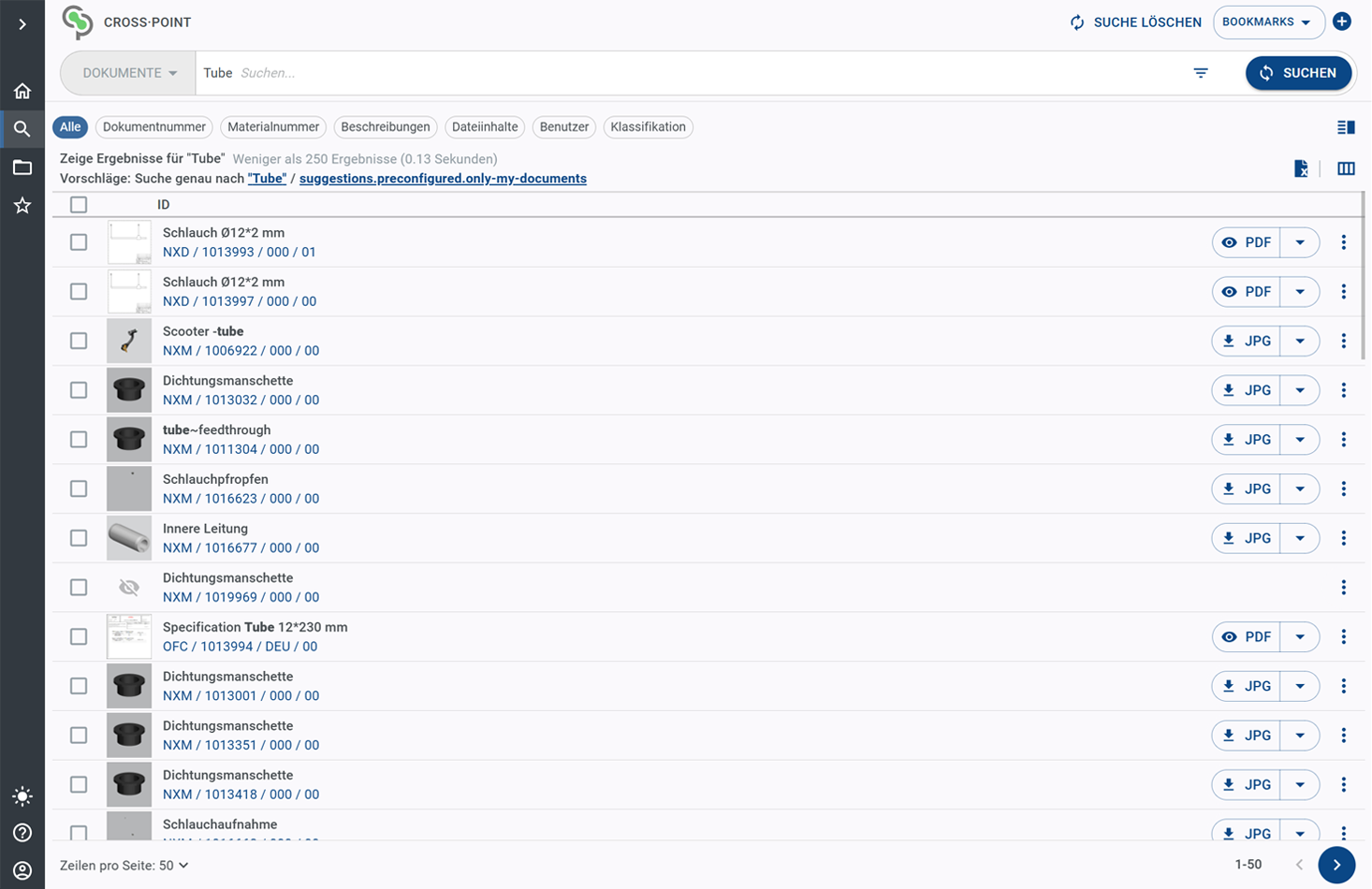Open the Home page from sidebar
Screen dimensions: 1372x889
click(22, 91)
